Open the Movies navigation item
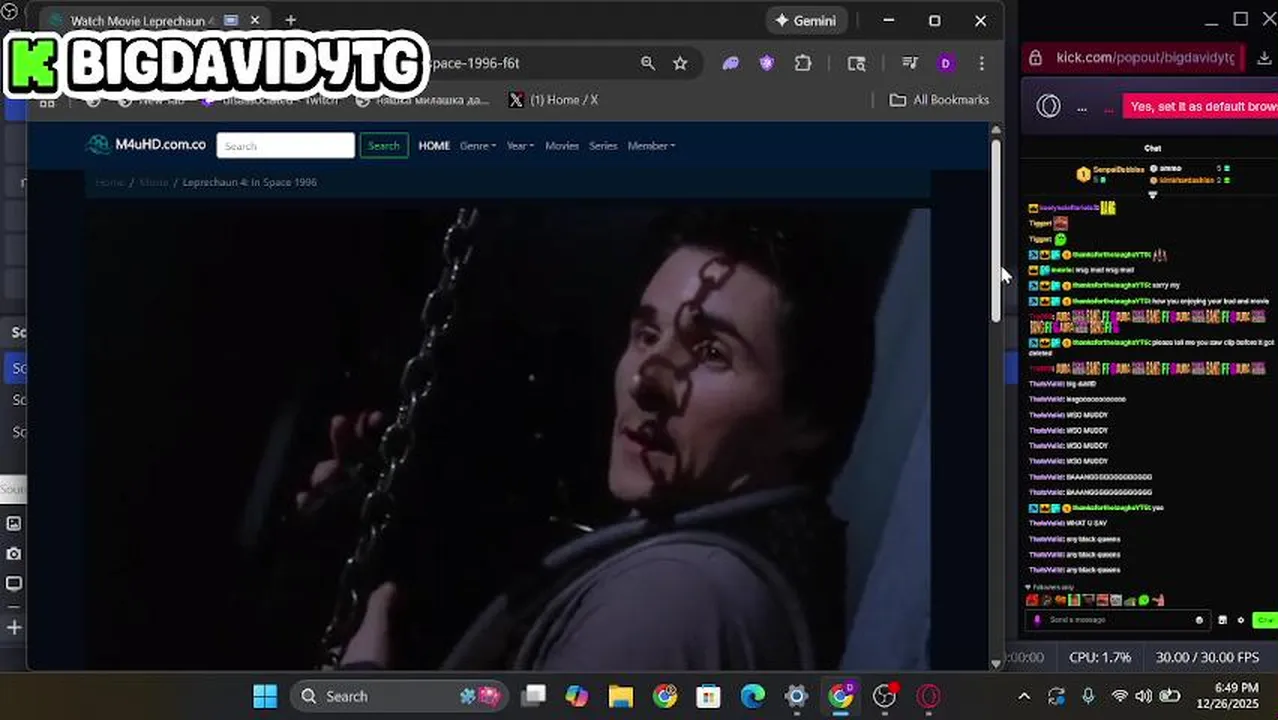The height and width of the screenshot is (720, 1278). pos(562,146)
